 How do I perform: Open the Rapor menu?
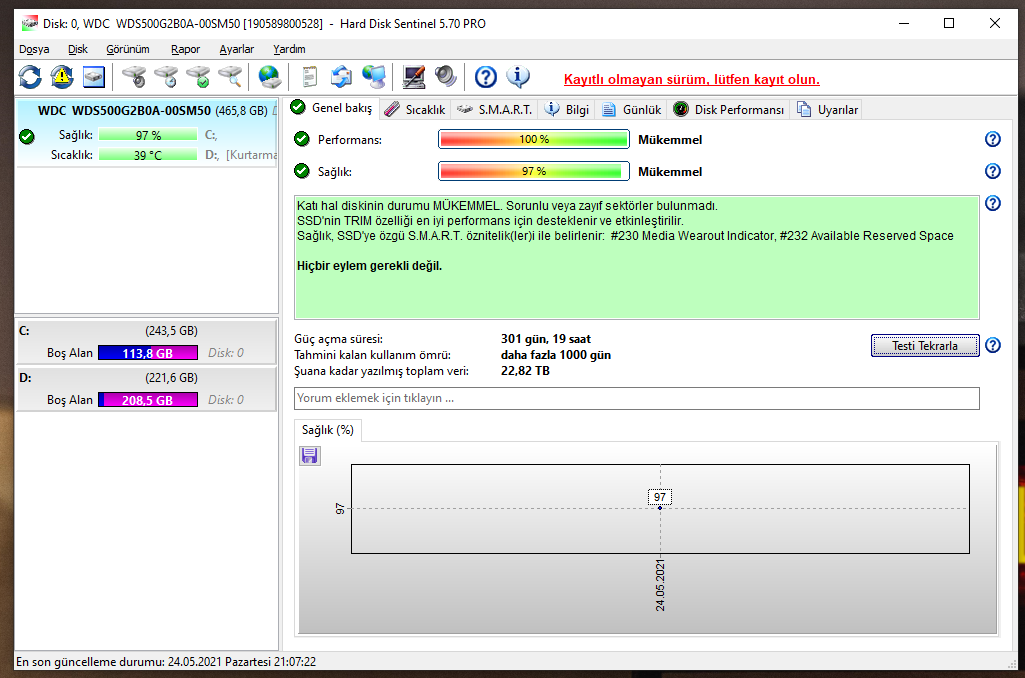pos(186,49)
